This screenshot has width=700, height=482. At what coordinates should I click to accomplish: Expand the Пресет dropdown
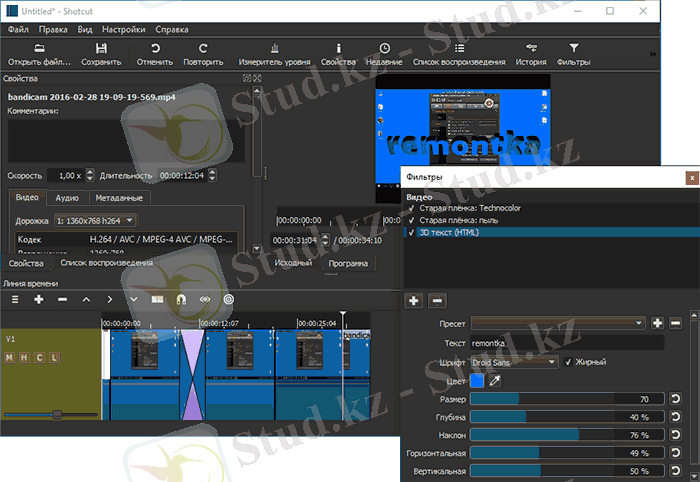[557, 323]
